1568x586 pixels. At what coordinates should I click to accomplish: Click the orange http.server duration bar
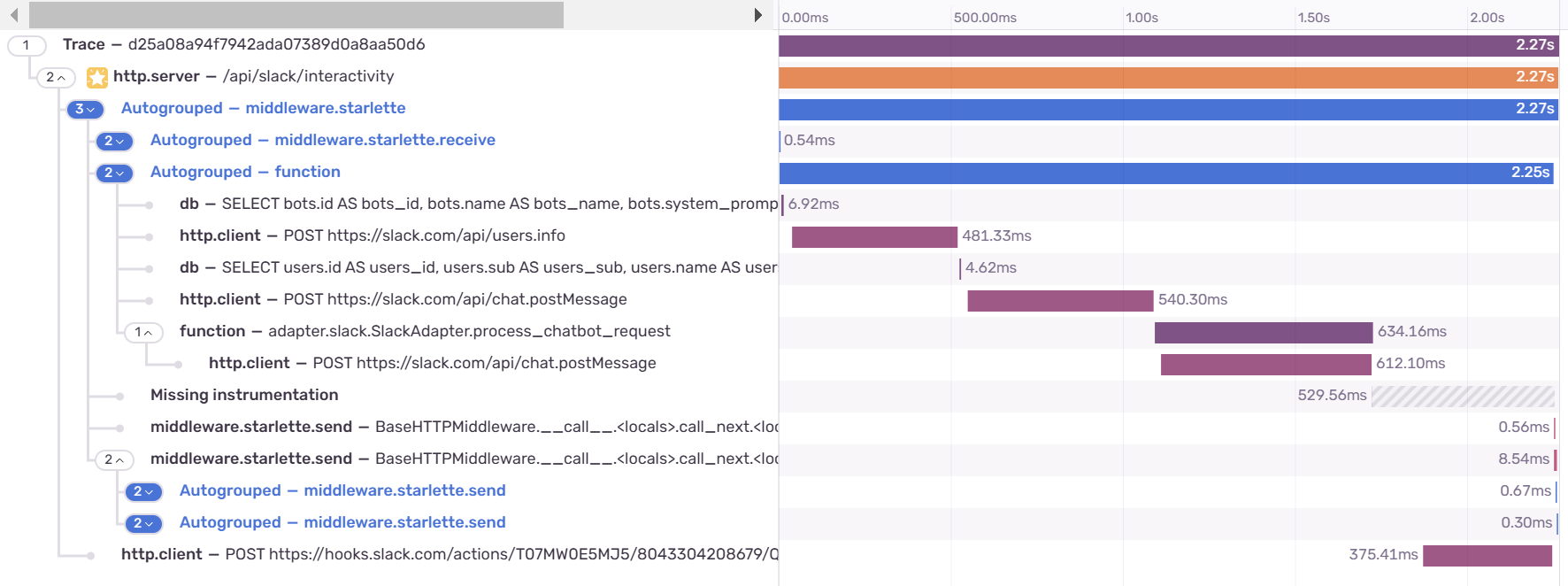1168,77
